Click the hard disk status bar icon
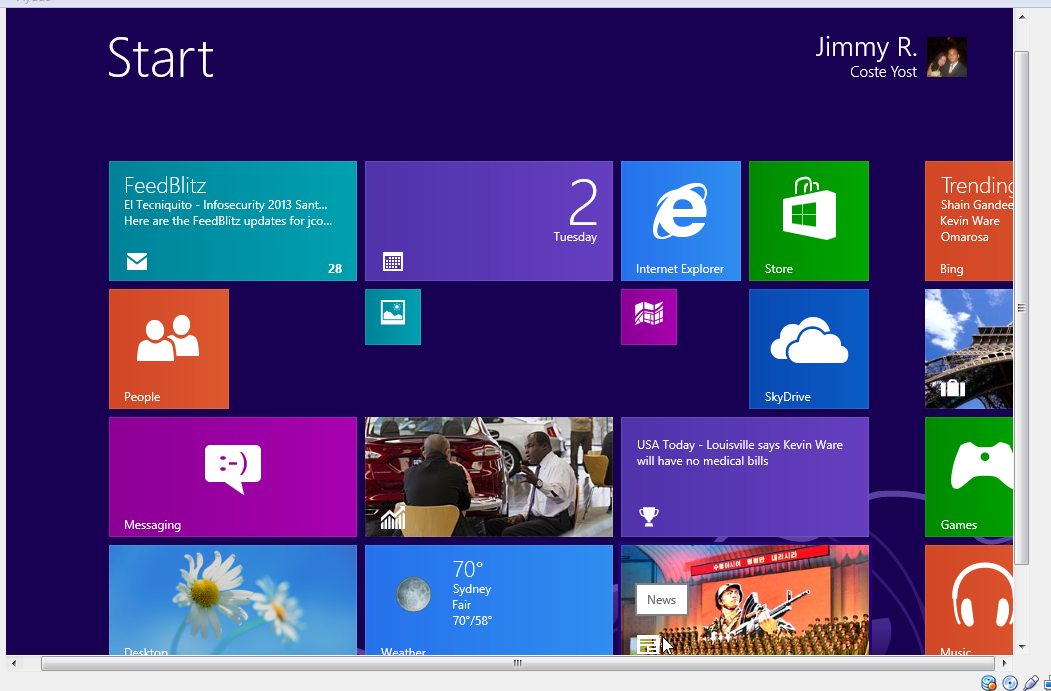 click(x=989, y=683)
